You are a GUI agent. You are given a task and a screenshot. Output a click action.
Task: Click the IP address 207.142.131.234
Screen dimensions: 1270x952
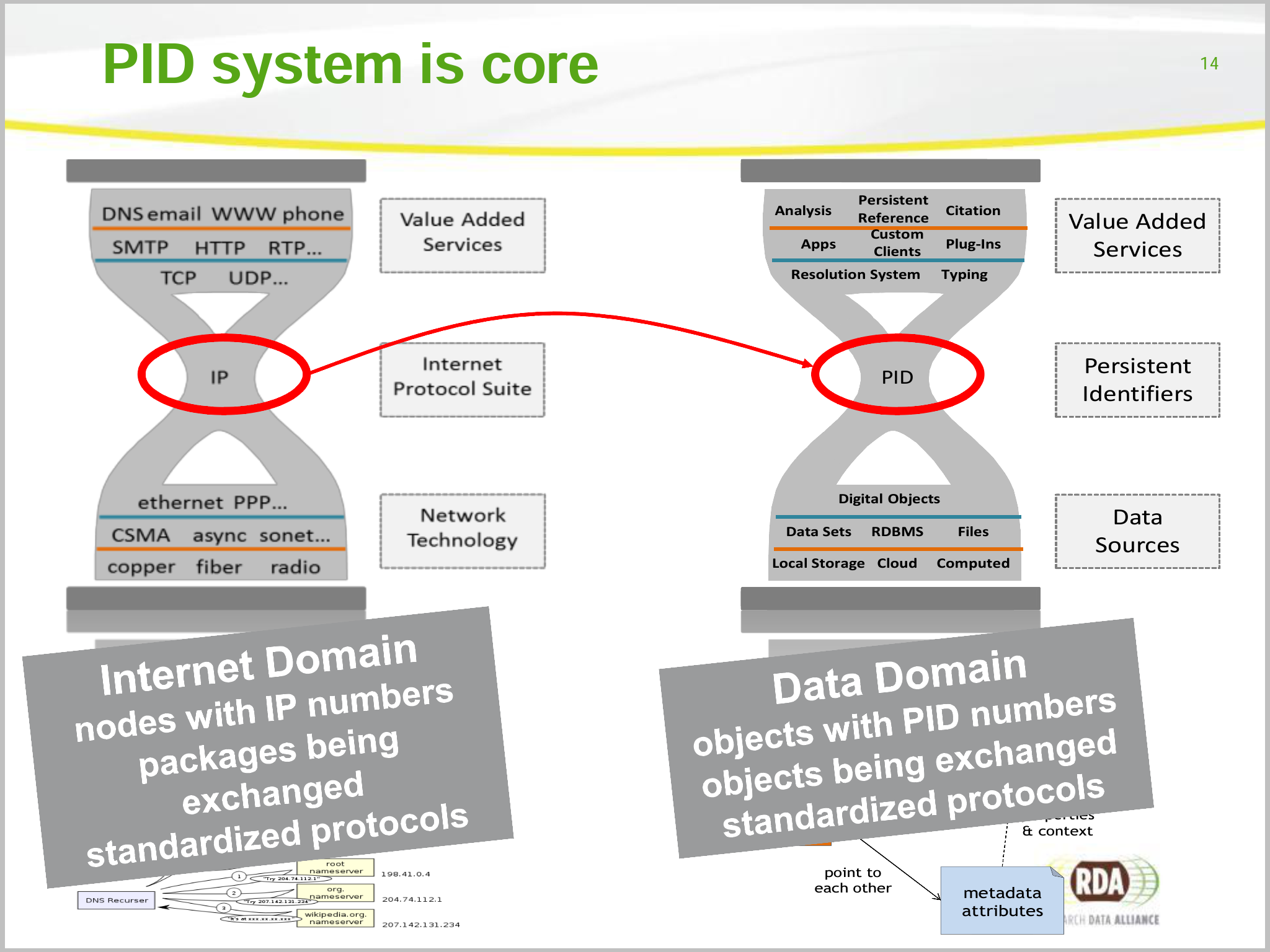pyautogui.click(x=421, y=925)
